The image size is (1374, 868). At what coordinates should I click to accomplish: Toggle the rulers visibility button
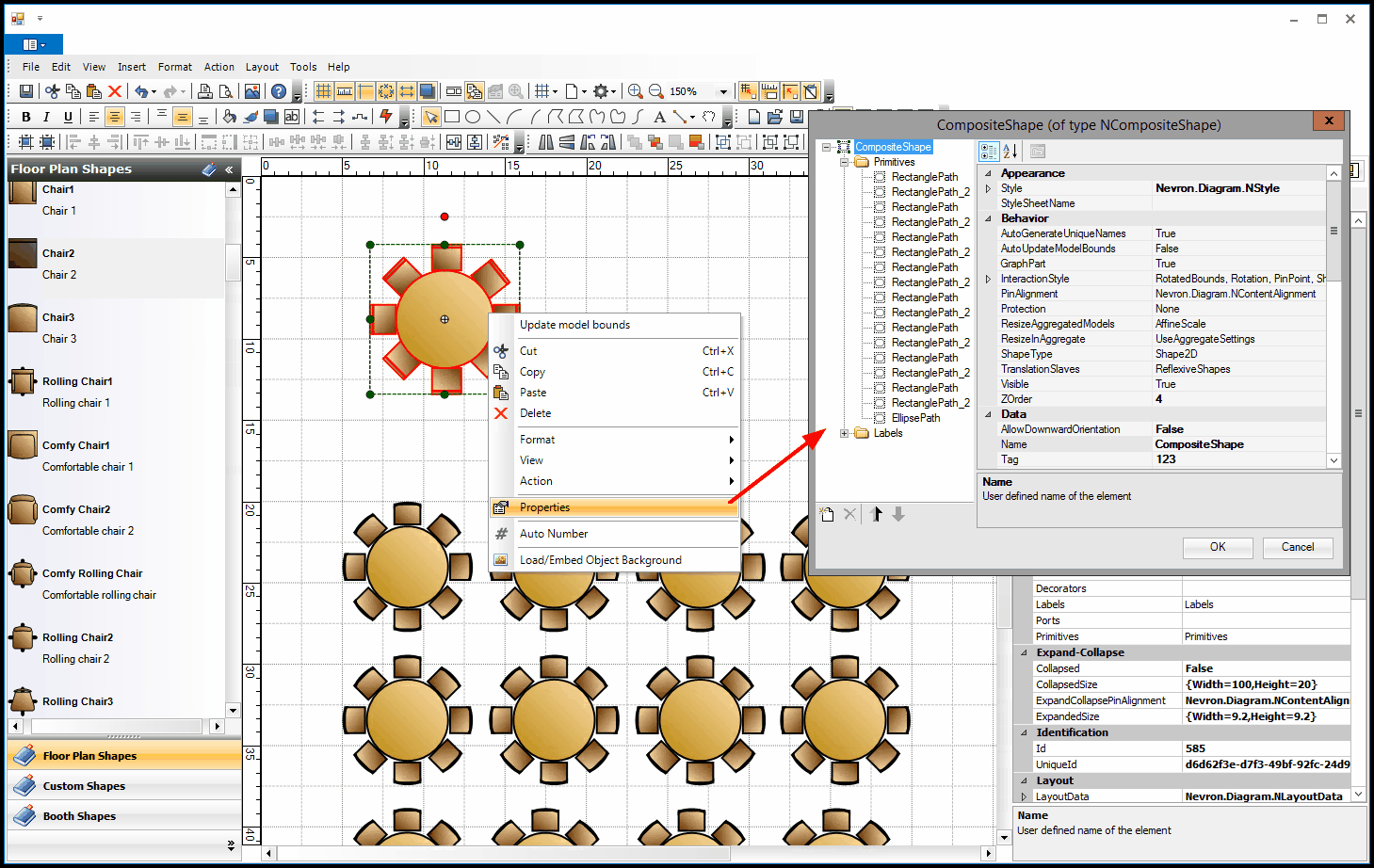345,91
